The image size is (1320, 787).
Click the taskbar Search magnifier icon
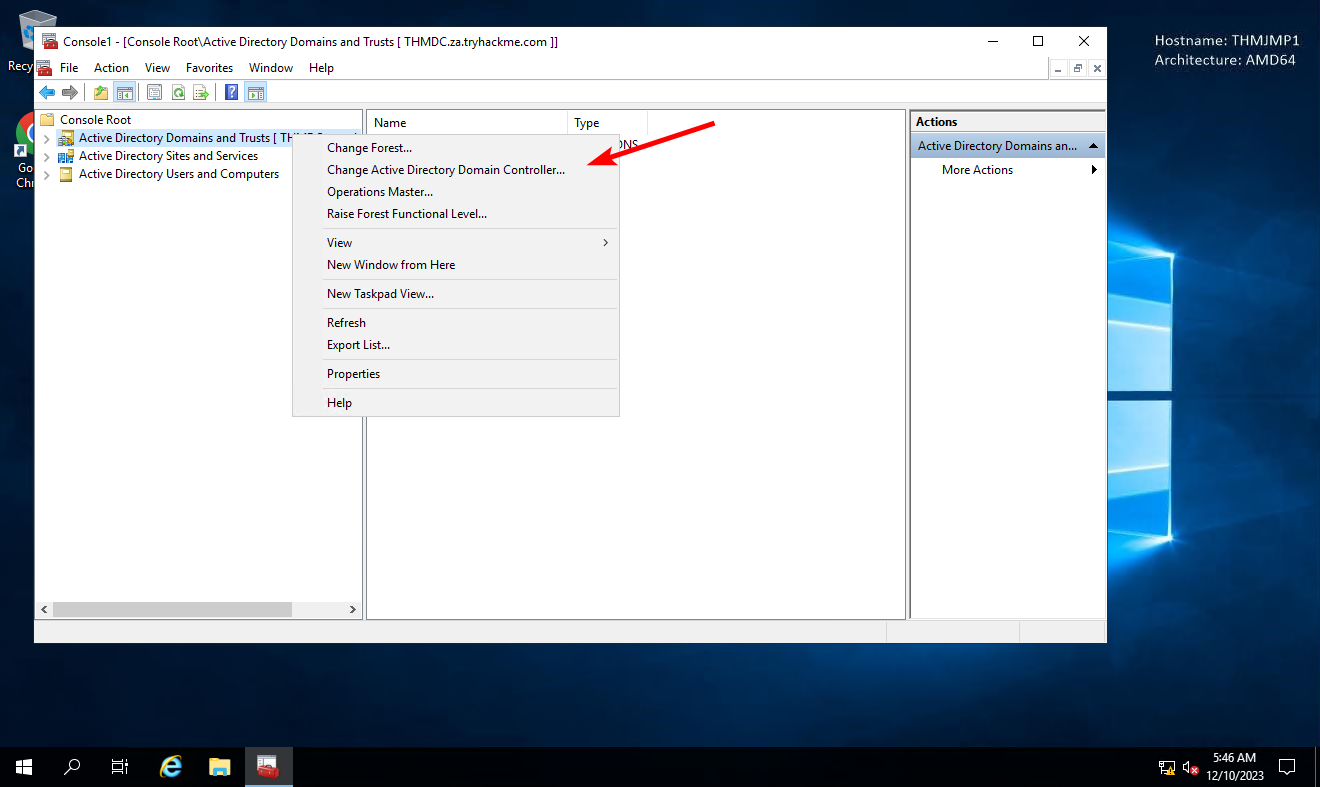tap(72, 767)
